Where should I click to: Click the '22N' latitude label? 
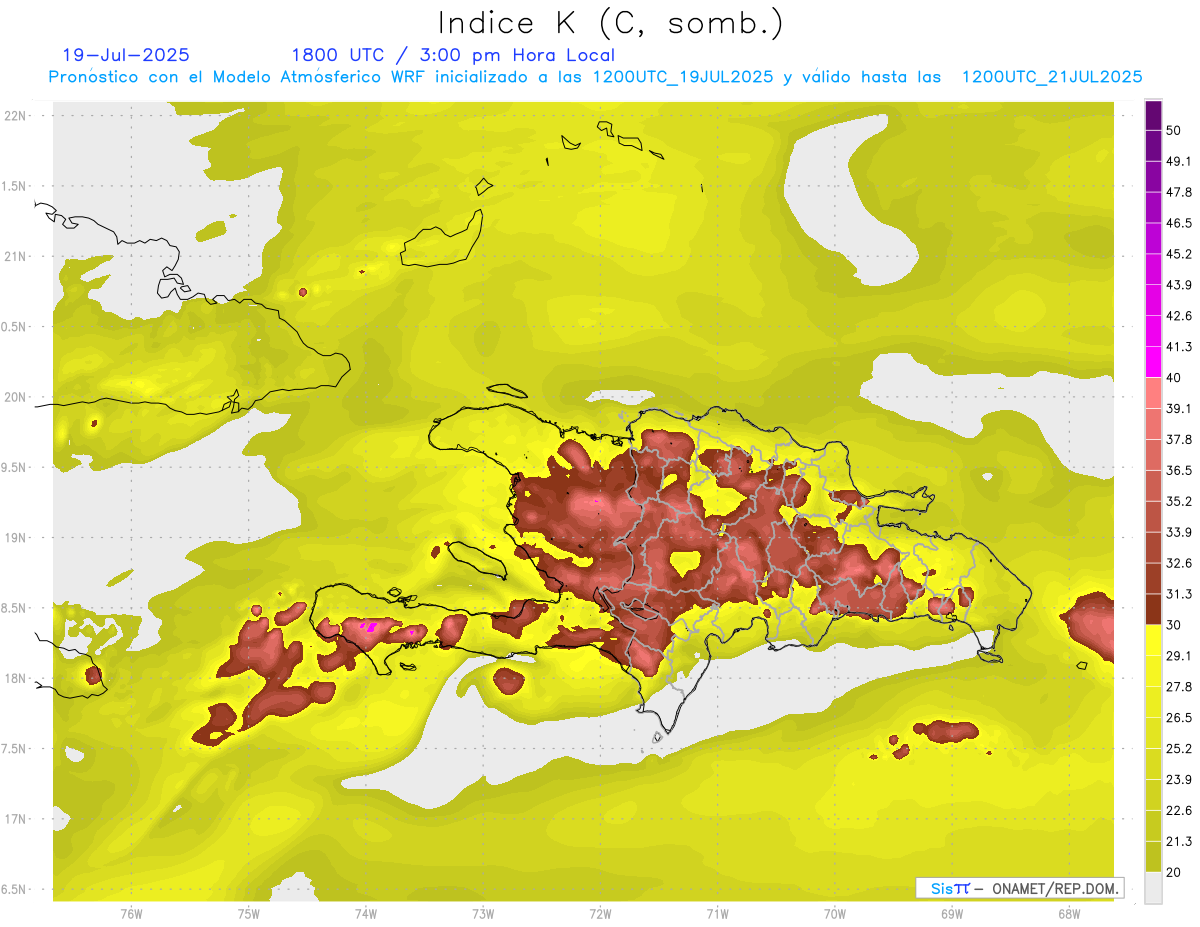(15, 116)
